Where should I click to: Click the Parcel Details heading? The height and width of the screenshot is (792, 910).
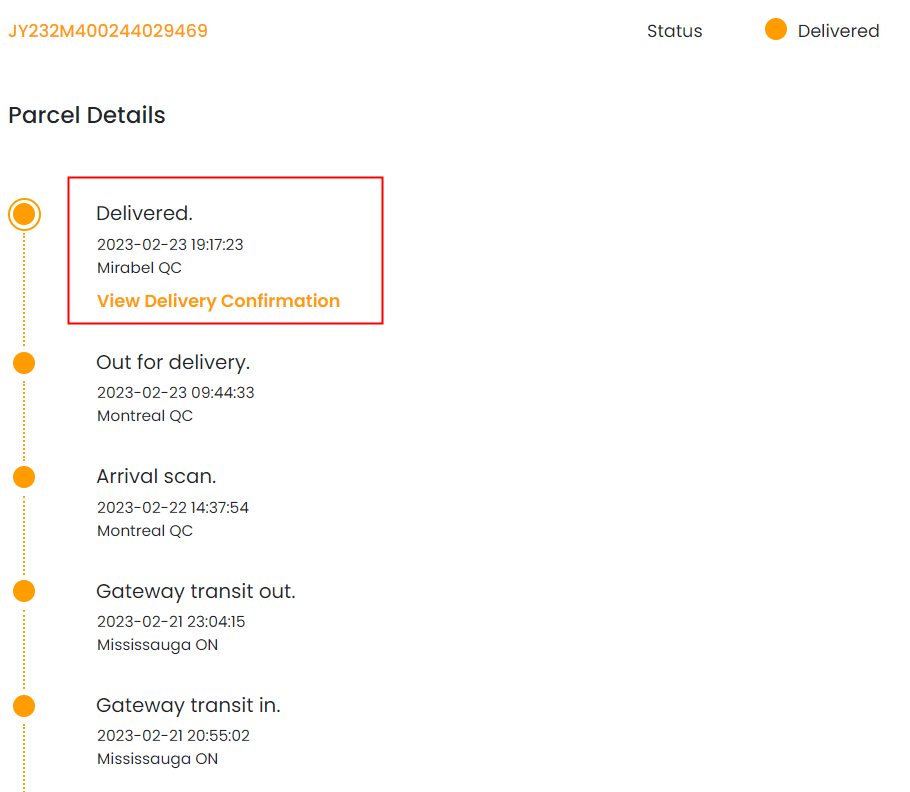pos(87,115)
